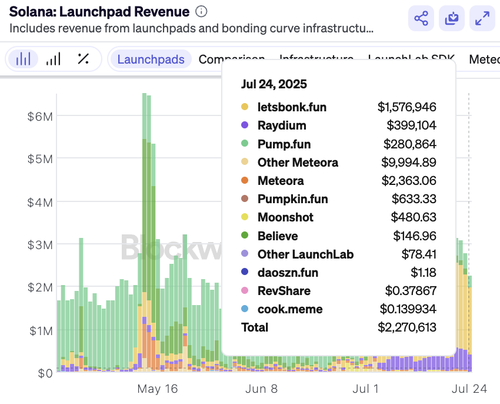
Task: Click the last bar at Jul 24
Action: coord(470,324)
